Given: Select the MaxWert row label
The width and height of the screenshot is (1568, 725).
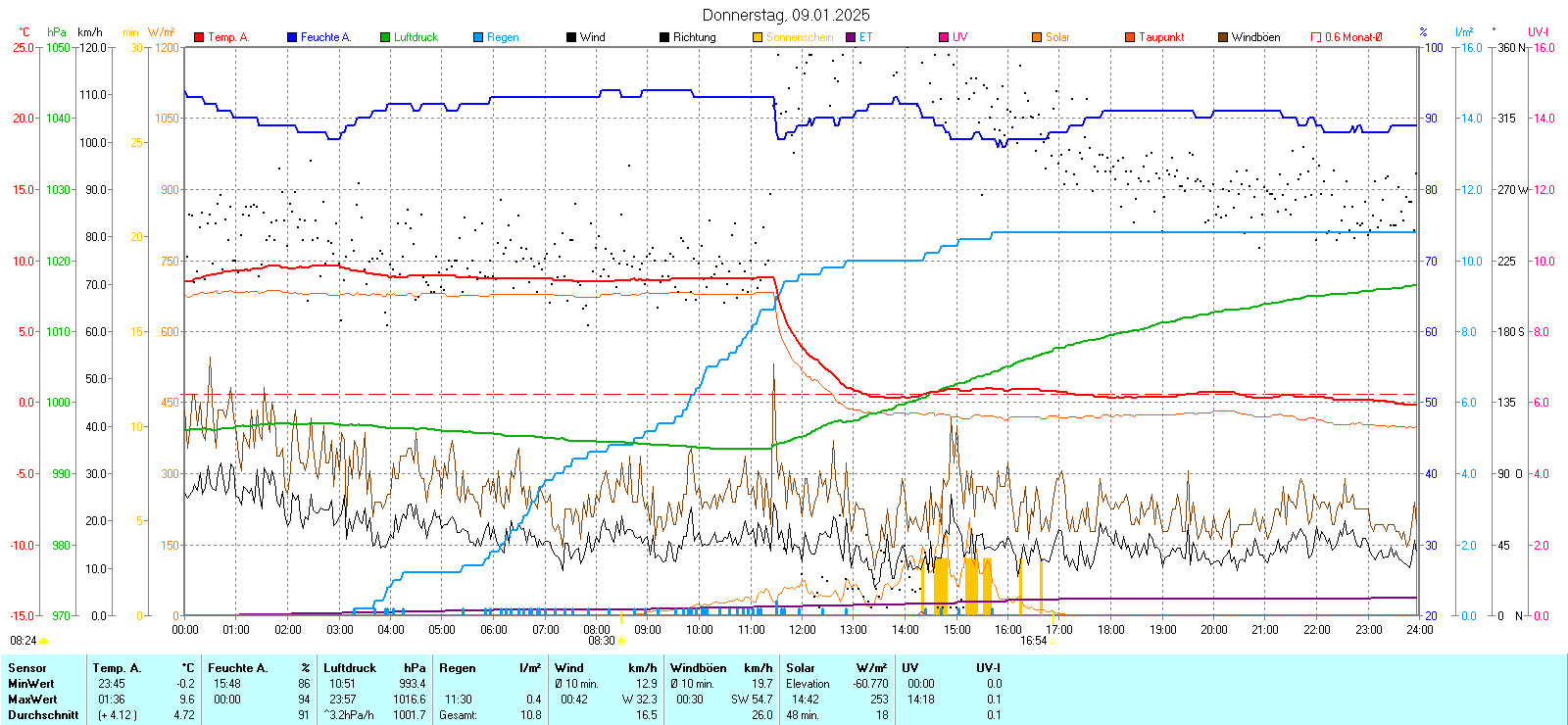Looking at the screenshot, I should [32, 700].
